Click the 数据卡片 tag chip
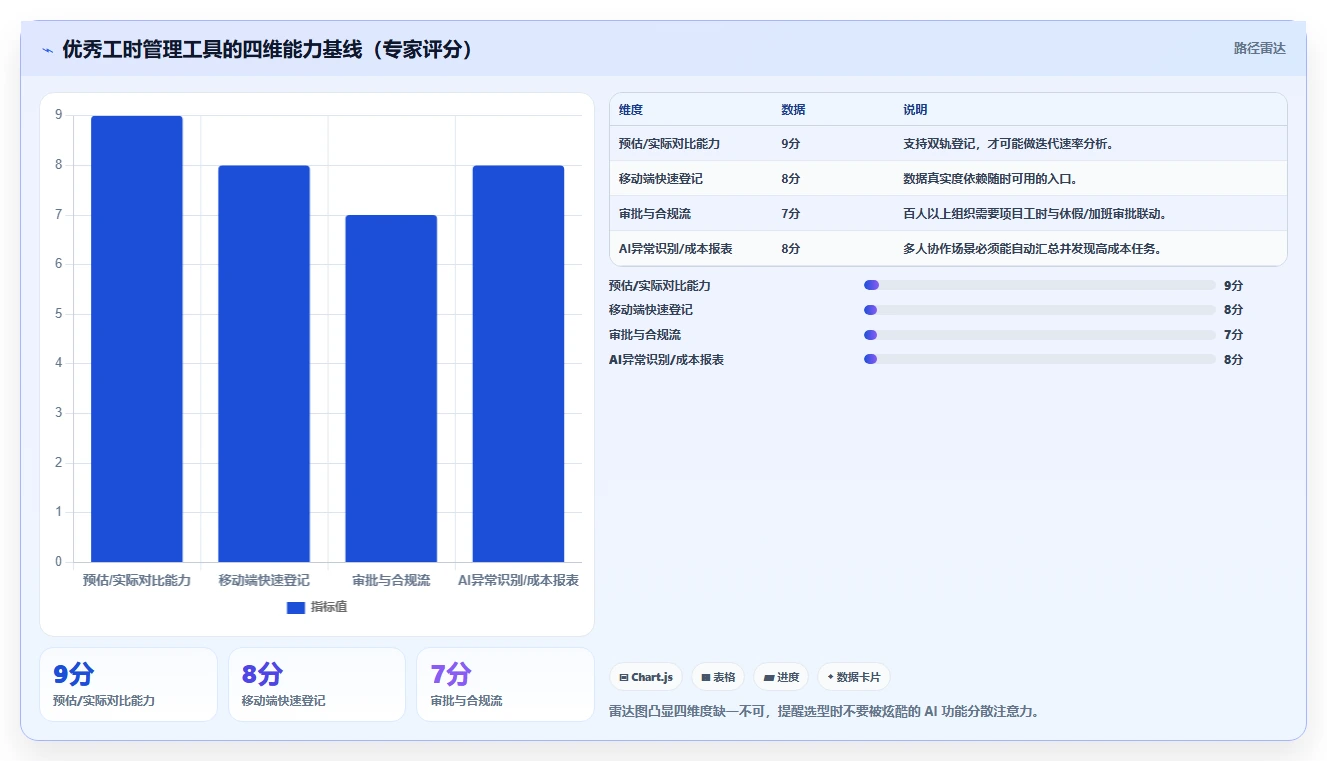The image size is (1327, 761). (854, 677)
